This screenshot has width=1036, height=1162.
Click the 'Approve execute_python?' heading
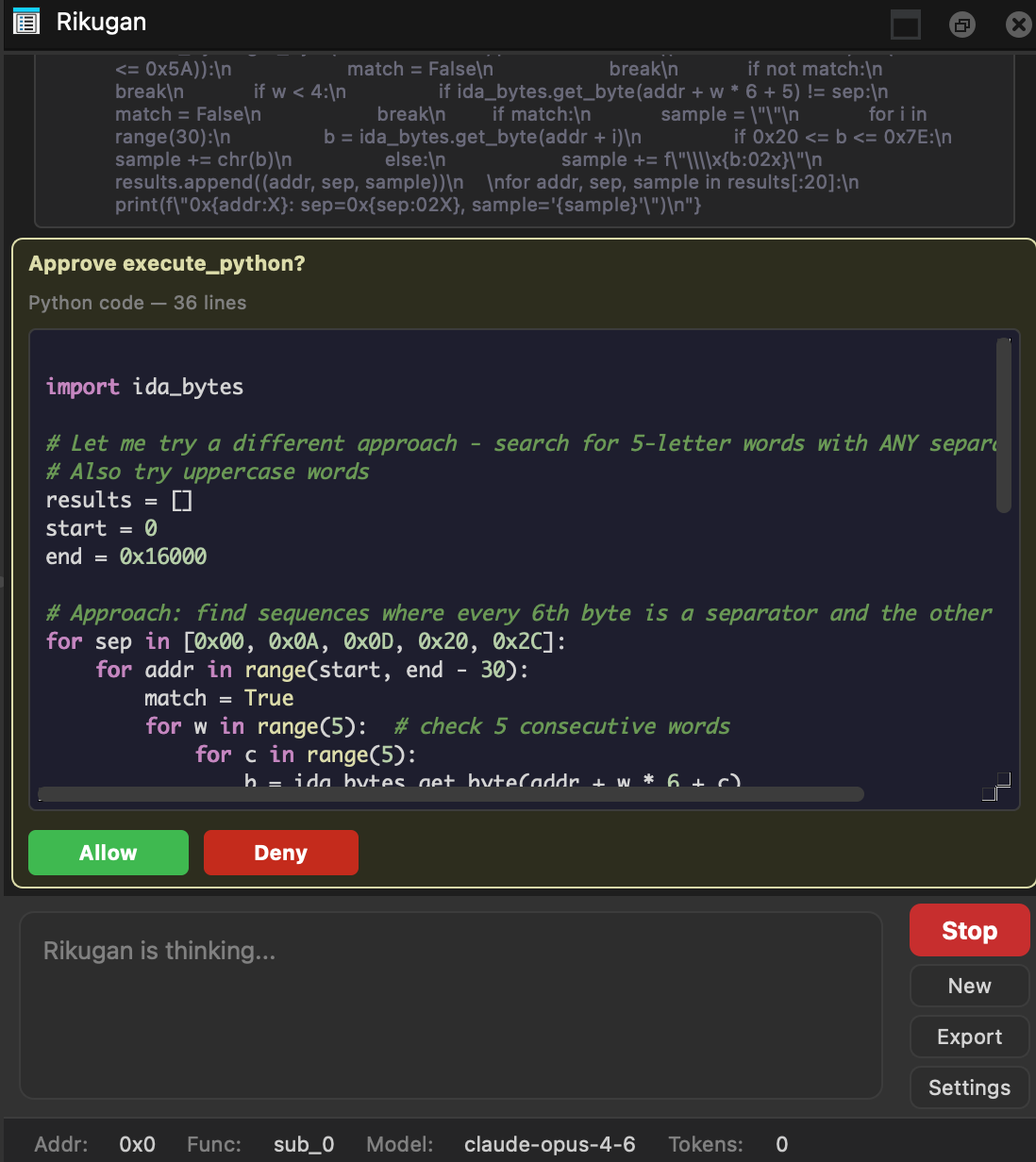click(x=166, y=263)
